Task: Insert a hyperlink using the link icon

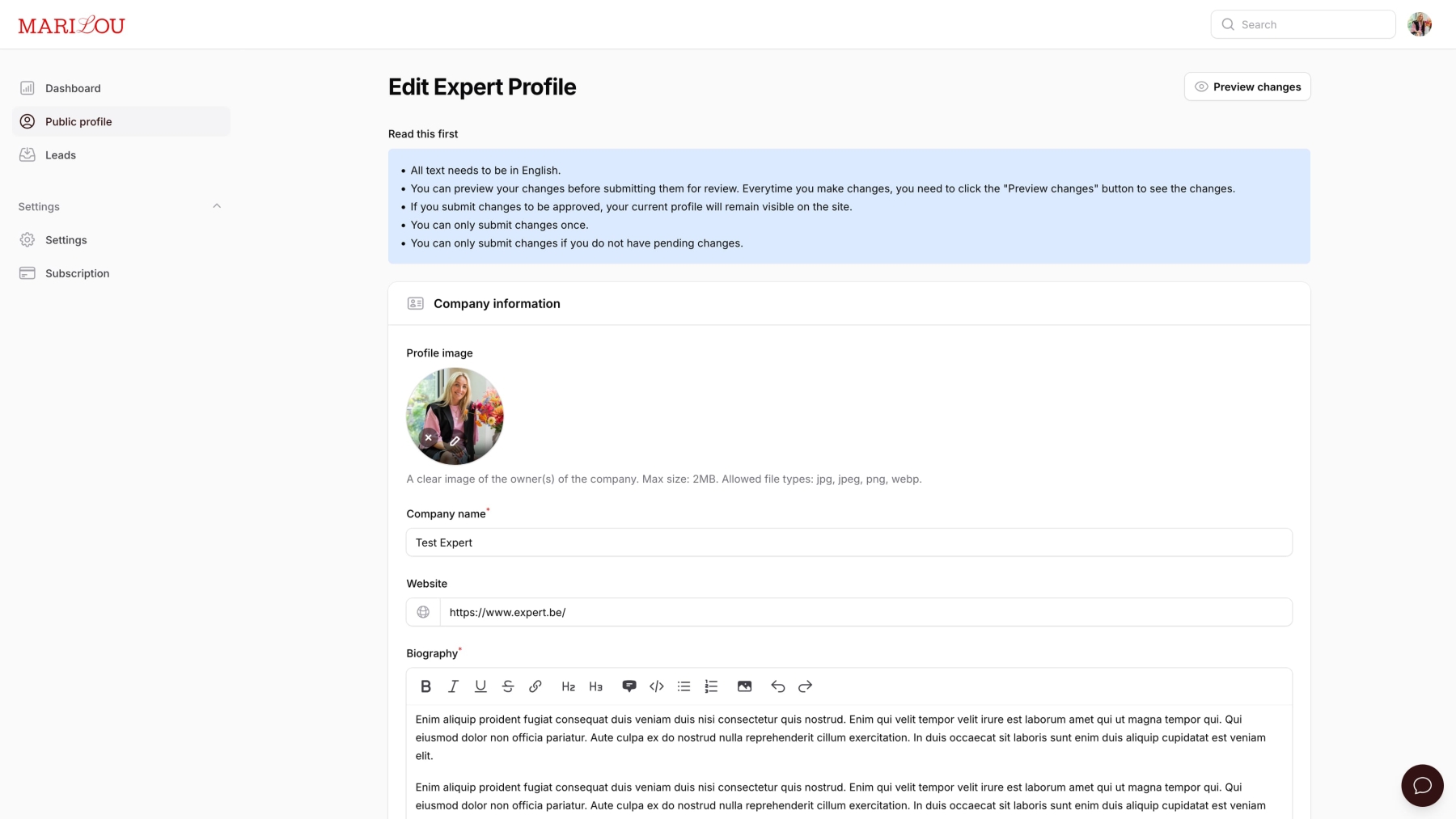Action: pyautogui.click(x=535, y=686)
